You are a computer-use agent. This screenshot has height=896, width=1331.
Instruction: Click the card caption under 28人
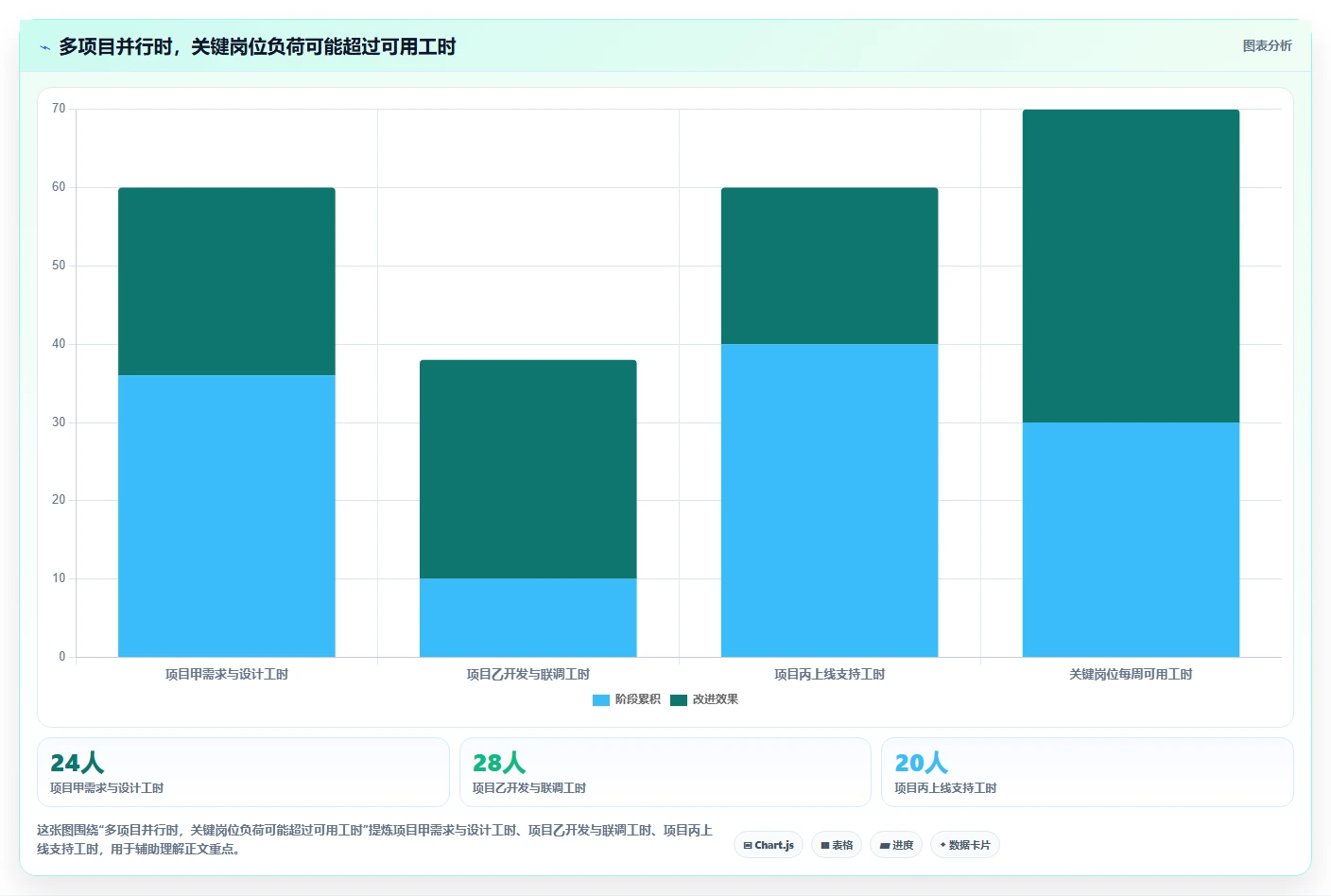(x=529, y=788)
